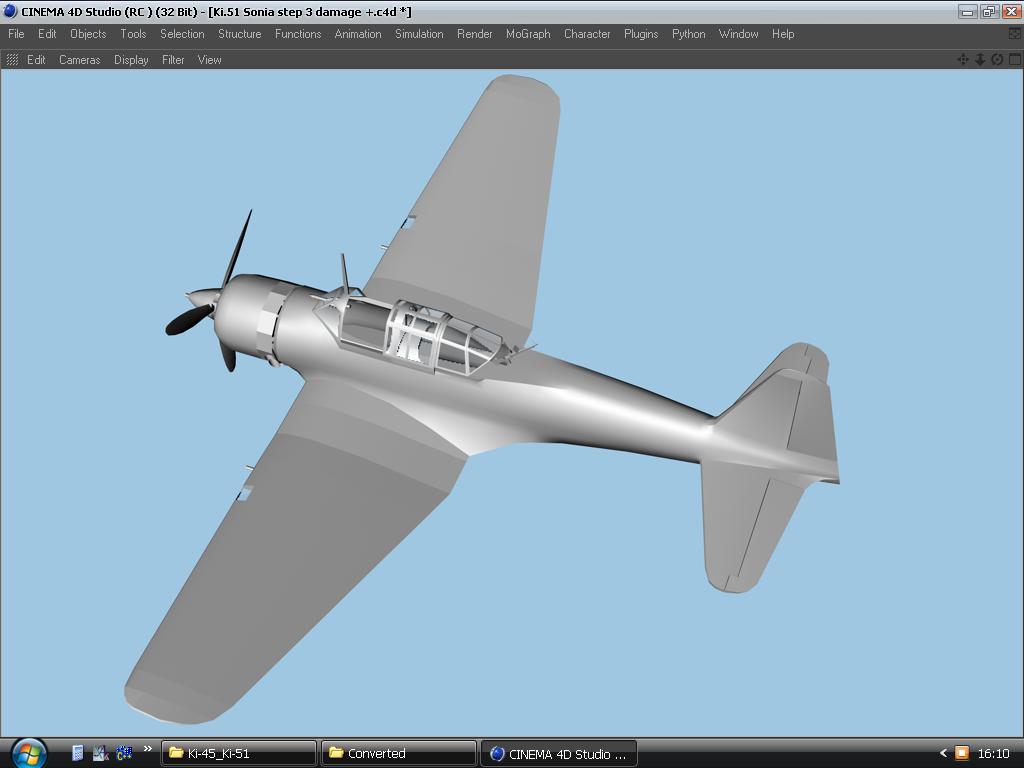The height and width of the screenshot is (768, 1024).
Task: Open the Windows Start menu
Action: (27, 752)
